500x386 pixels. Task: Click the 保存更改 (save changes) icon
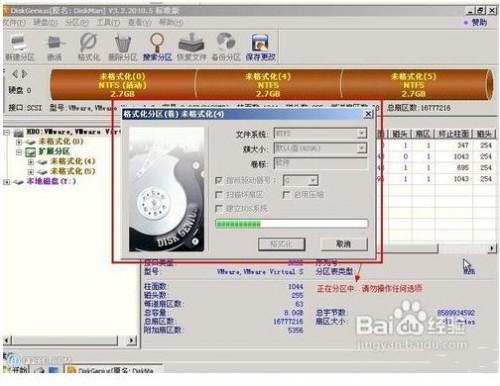(260, 47)
